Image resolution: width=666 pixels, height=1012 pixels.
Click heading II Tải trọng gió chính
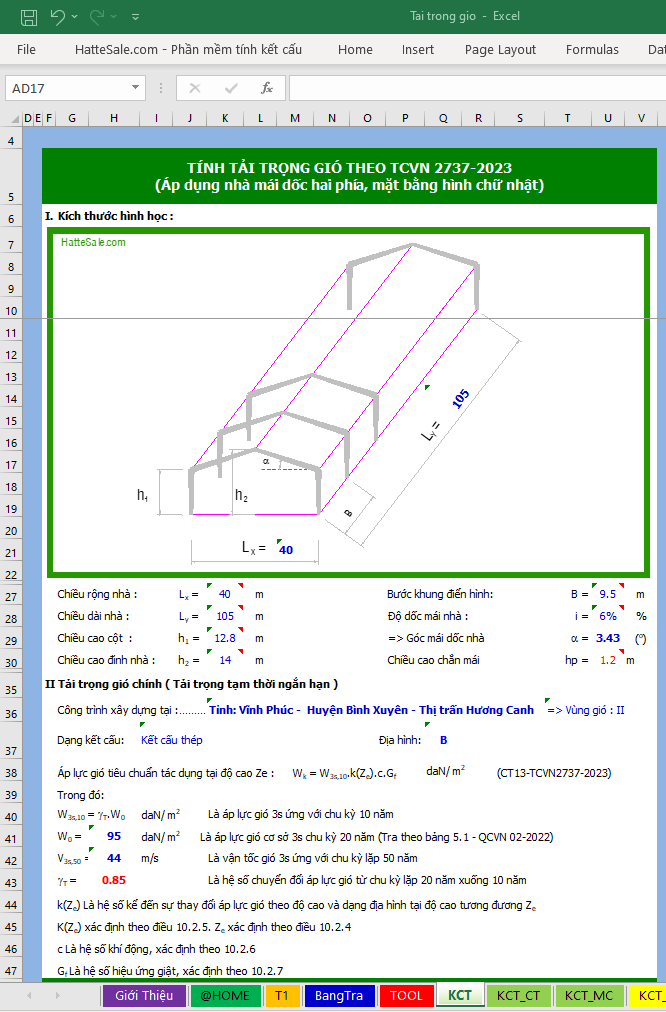tap(191, 684)
